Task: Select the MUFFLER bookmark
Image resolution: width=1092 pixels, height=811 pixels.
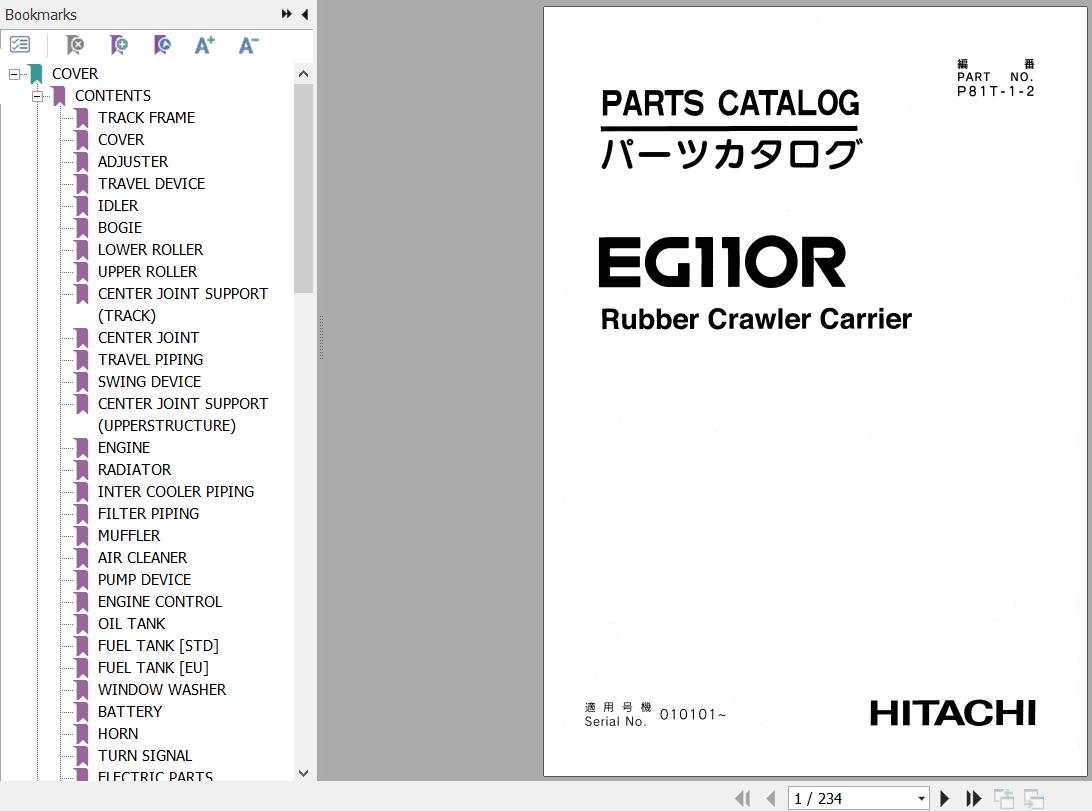Action: click(129, 536)
